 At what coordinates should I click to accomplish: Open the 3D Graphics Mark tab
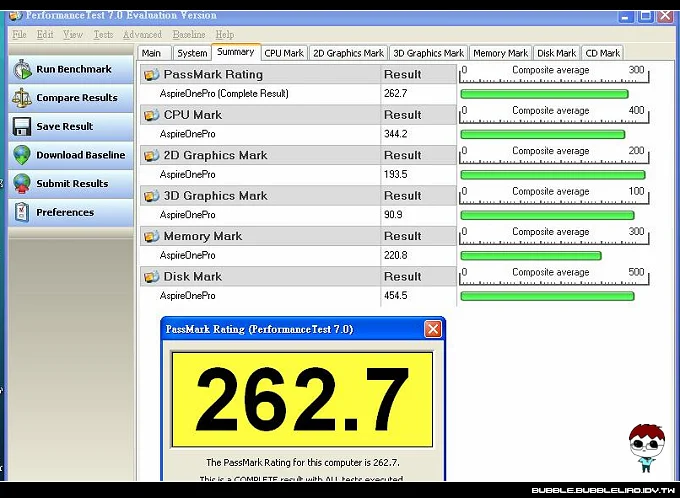(x=428, y=53)
